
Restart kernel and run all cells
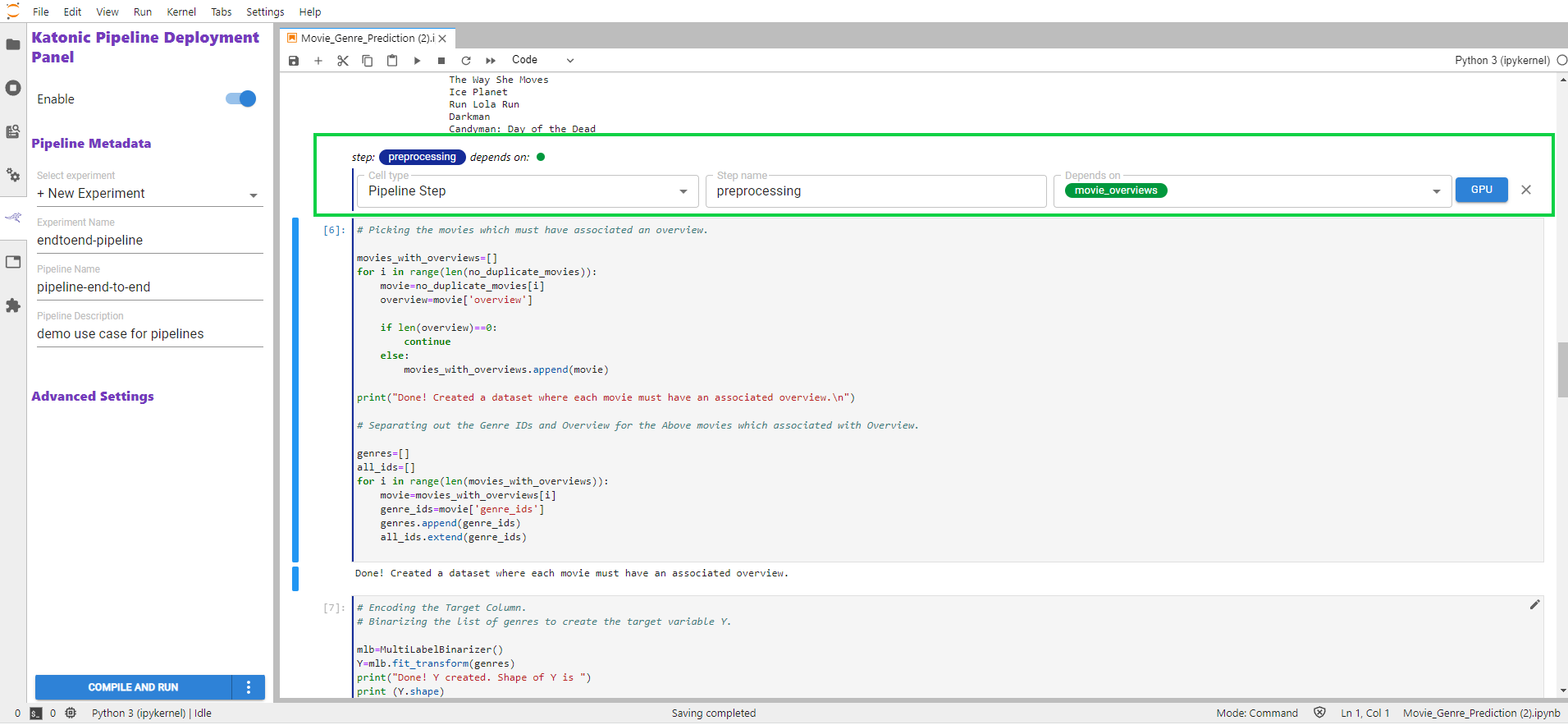coord(491,61)
